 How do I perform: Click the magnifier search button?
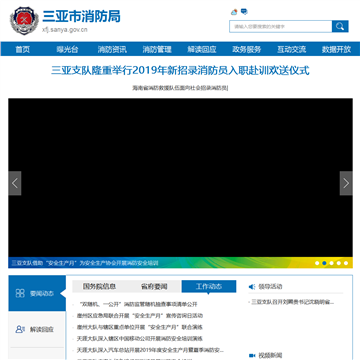tap(340, 26)
